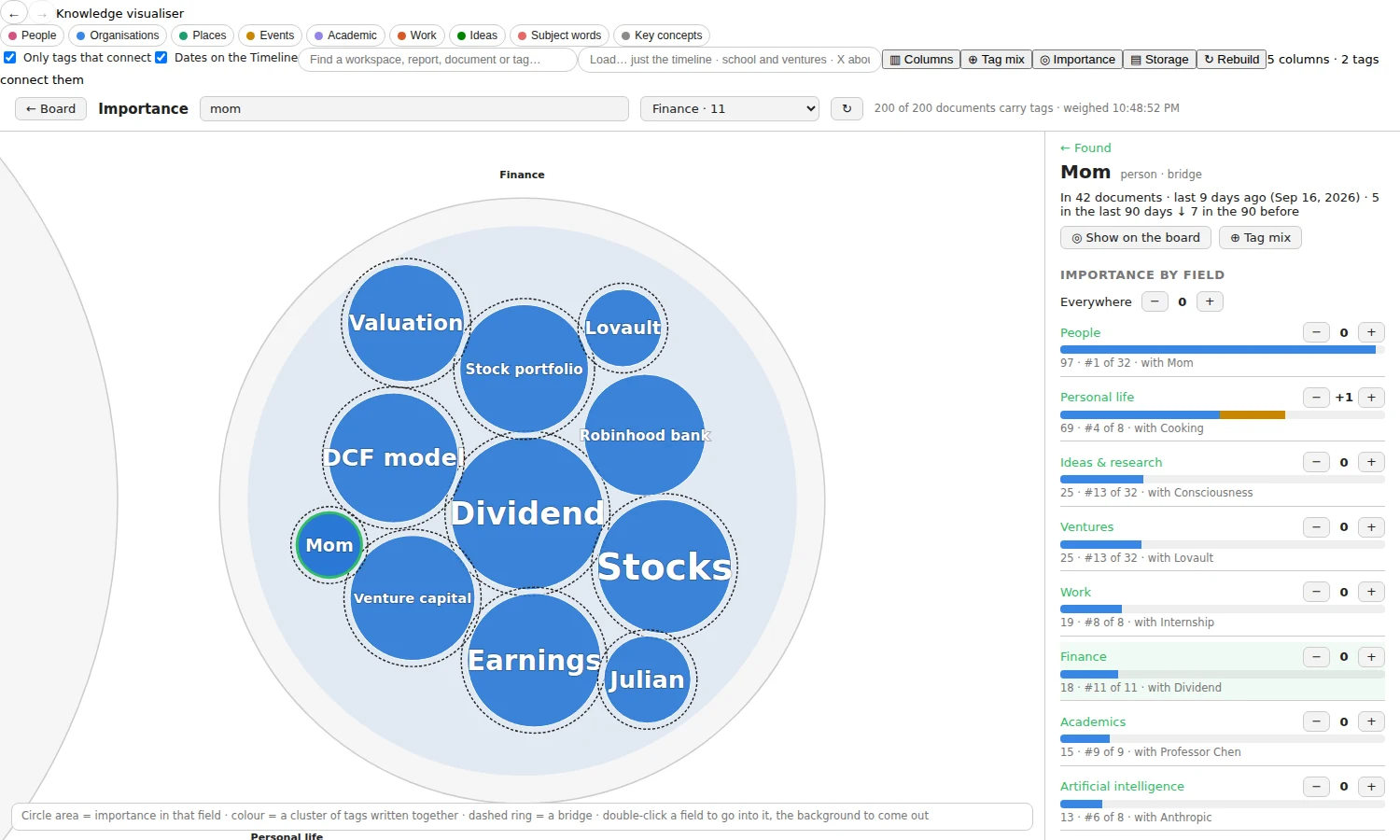Screen dimensions: 1400x840
Task: Uncheck Dates on the Timeline
Action: coord(161,58)
